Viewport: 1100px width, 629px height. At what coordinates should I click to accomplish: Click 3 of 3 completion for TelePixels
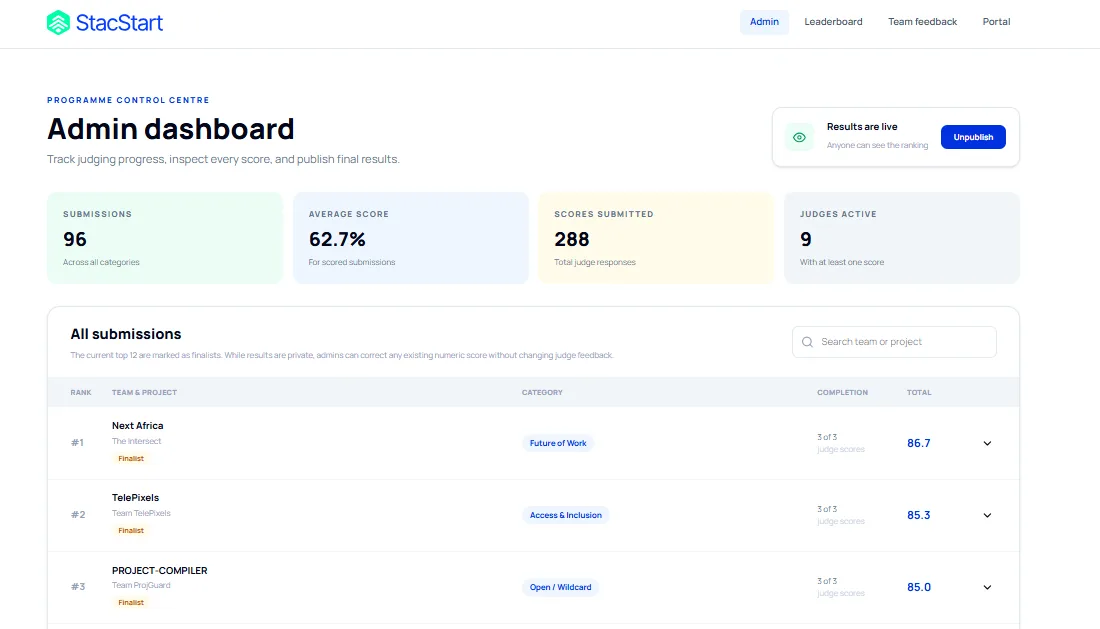pyautogui.click(x=827, y=509)
